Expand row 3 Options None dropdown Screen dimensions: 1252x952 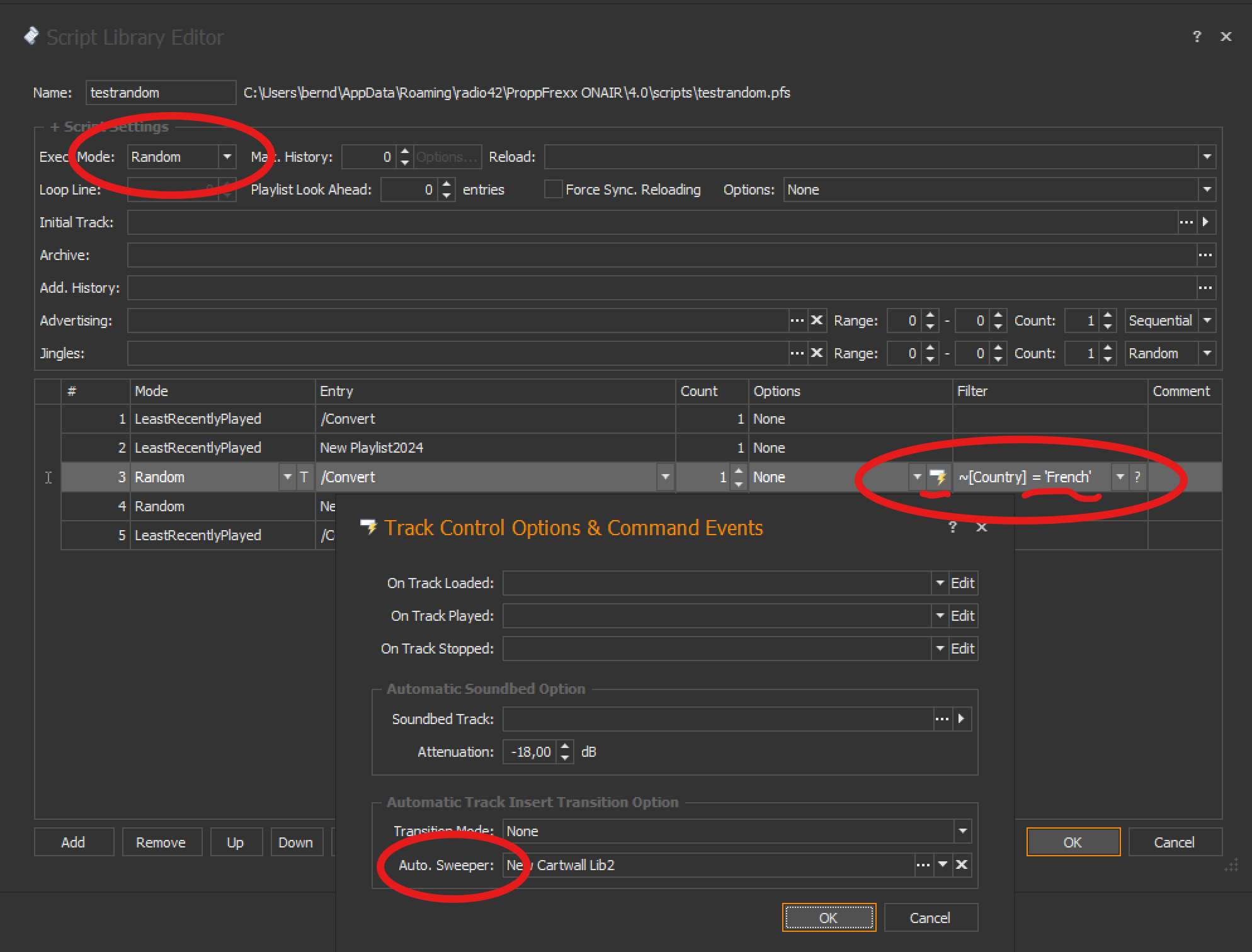[917, 477]
